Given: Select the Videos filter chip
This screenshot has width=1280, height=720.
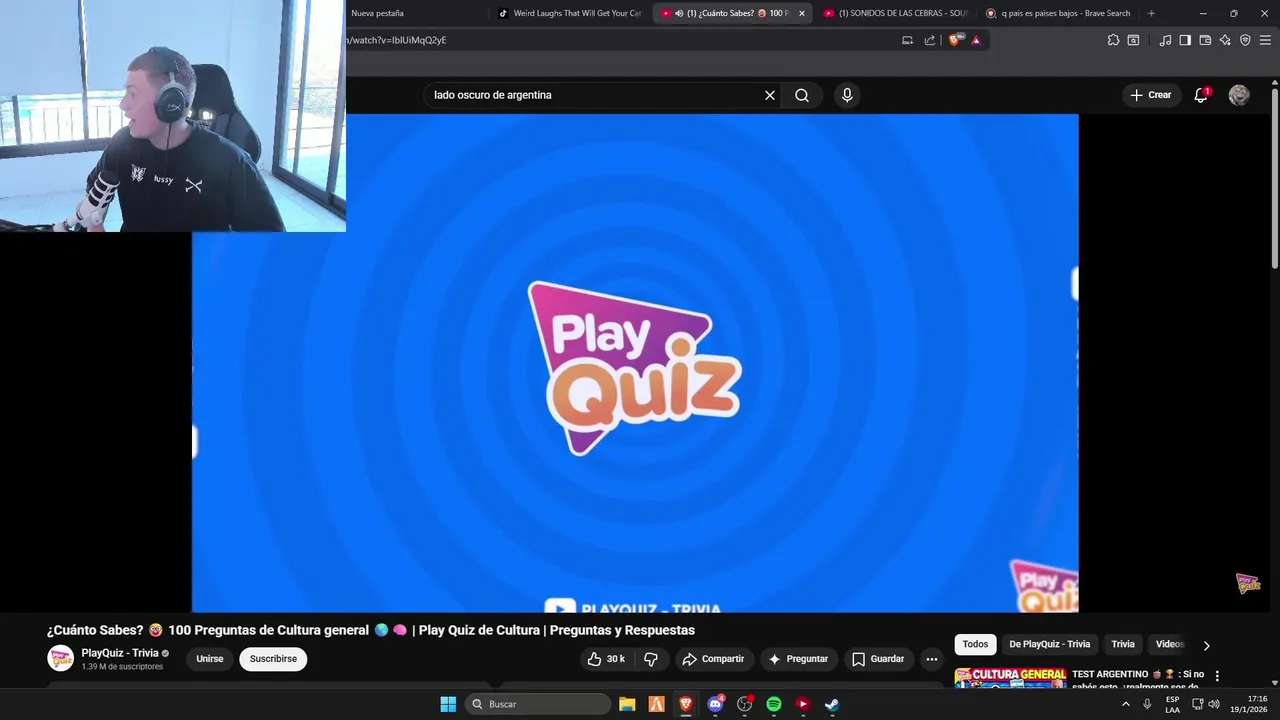Looking at the screenshot, I should [x=1169, y=644].
